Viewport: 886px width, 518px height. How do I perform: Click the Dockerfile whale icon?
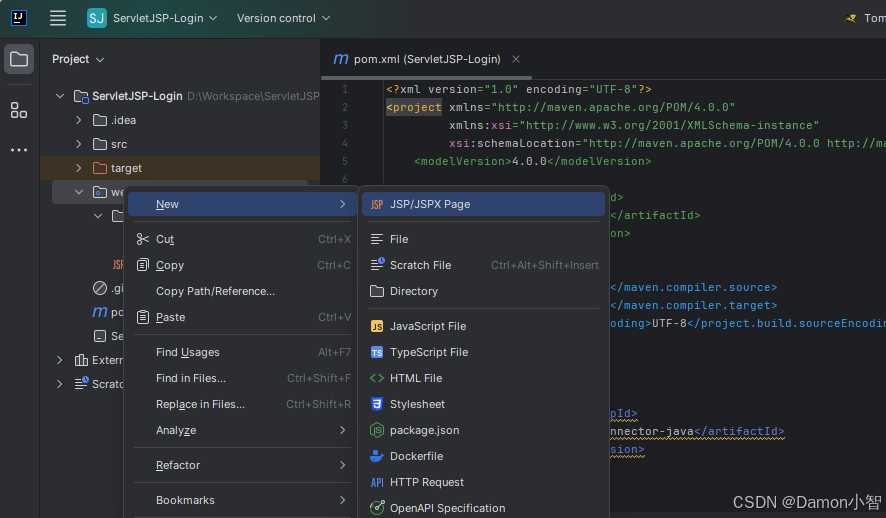point(377,456)
